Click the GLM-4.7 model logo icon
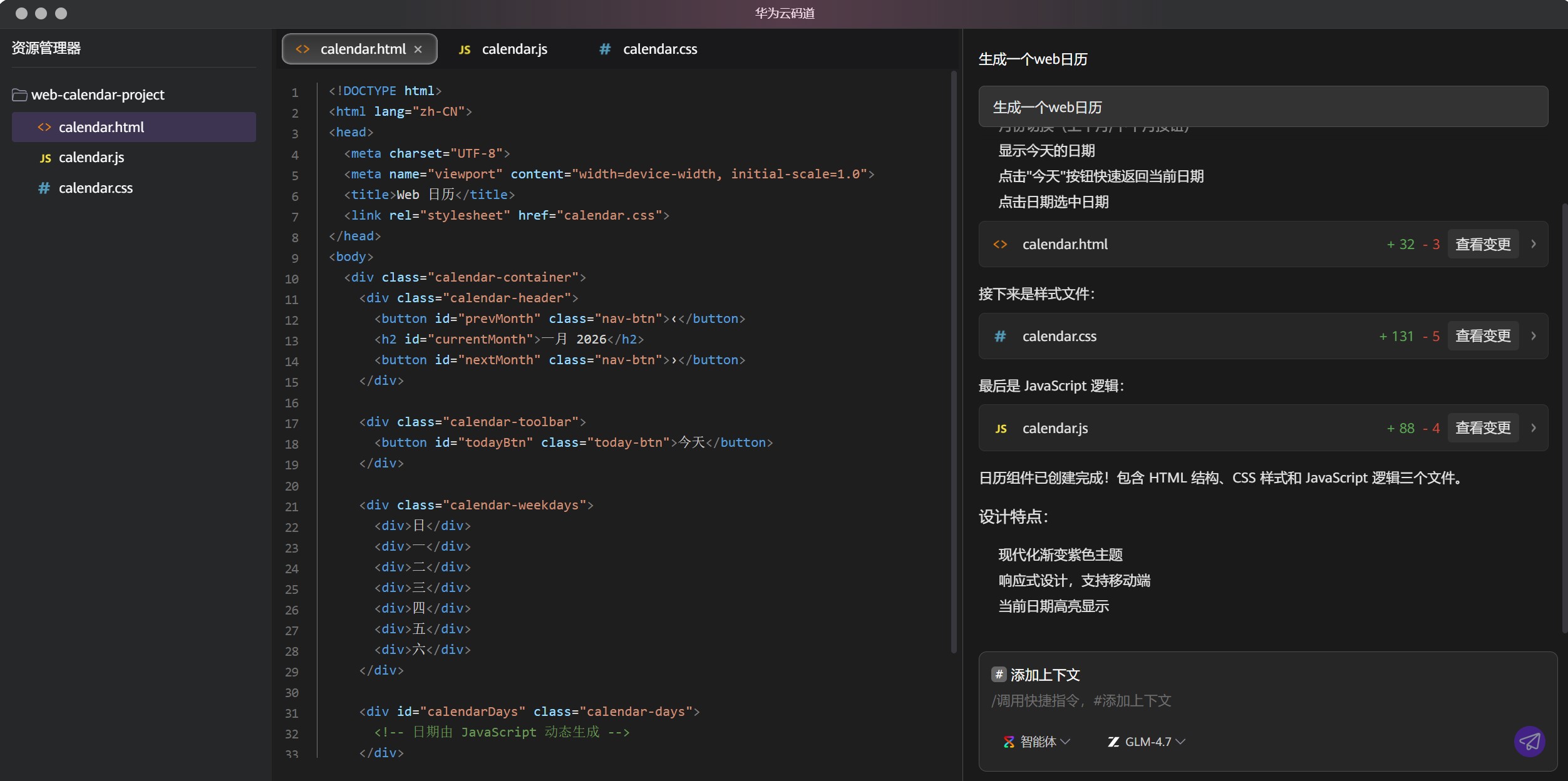 tap(1113, 742)
